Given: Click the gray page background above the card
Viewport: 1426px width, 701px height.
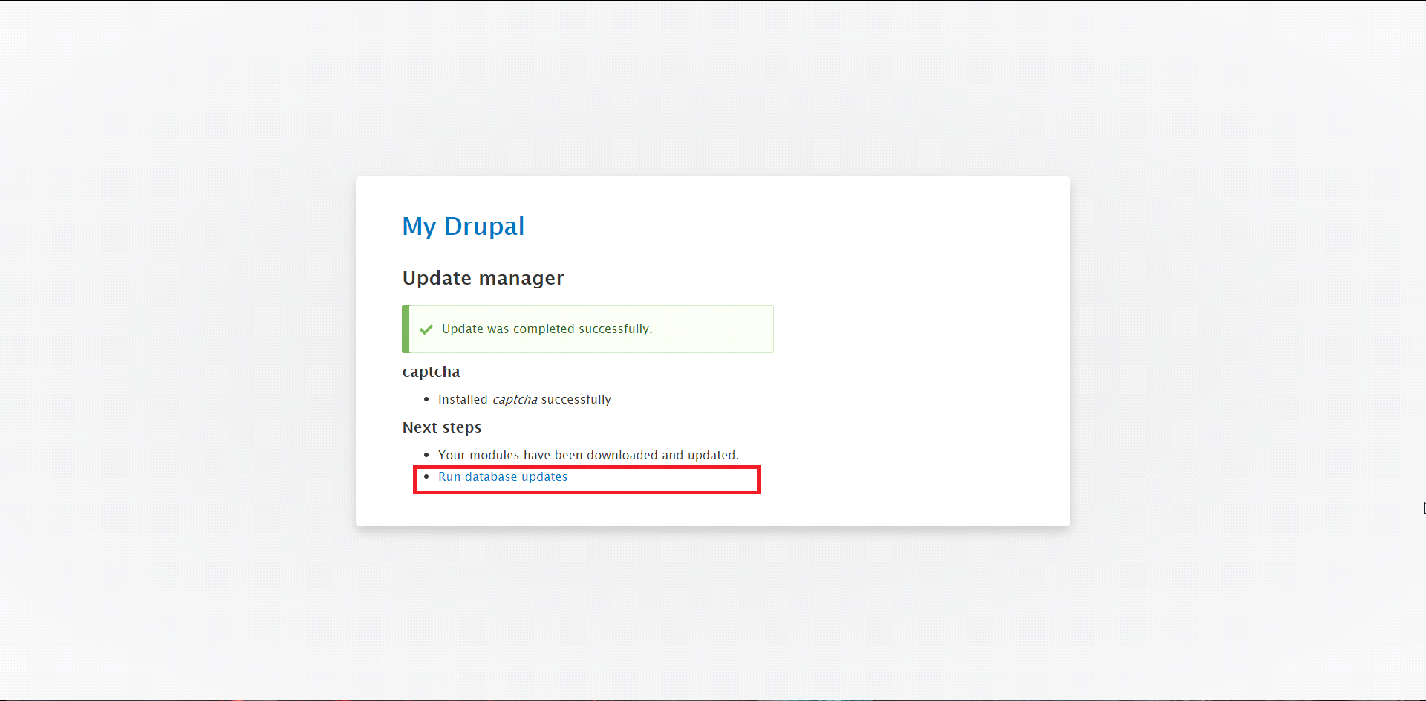Looking at the screenshot, I should 712,90.
